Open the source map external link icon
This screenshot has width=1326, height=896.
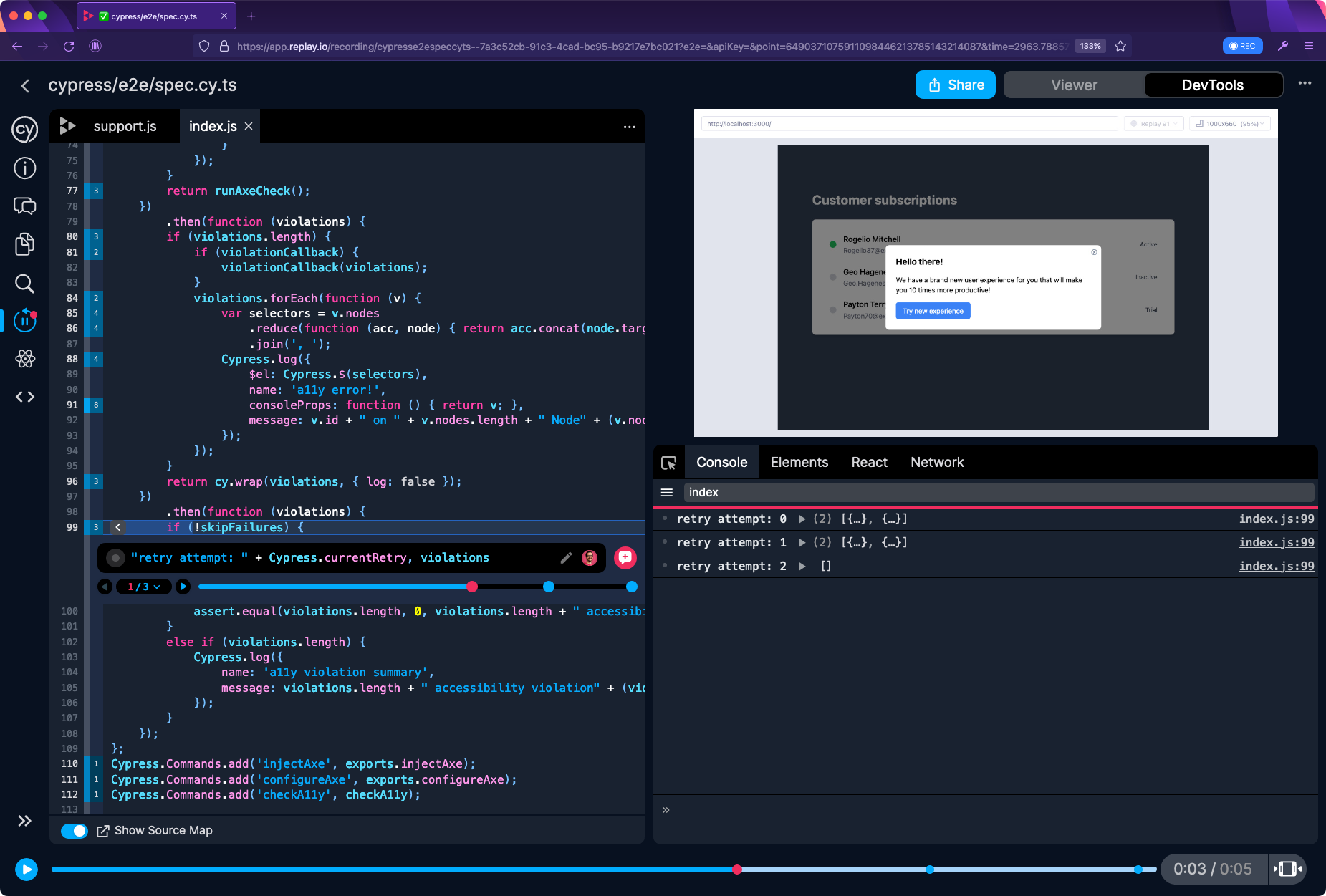pyautogui.click(x=103, y=831)
